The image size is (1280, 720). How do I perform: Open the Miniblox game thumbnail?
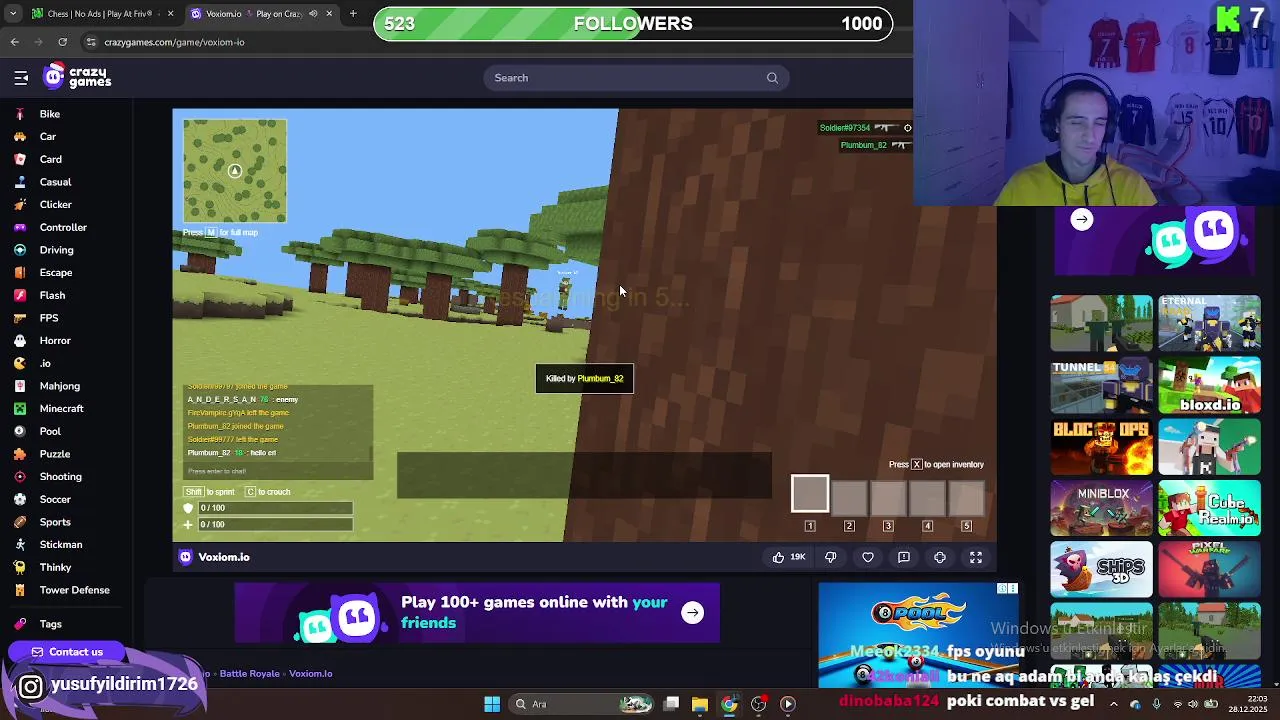click(x=1101, y=508)
